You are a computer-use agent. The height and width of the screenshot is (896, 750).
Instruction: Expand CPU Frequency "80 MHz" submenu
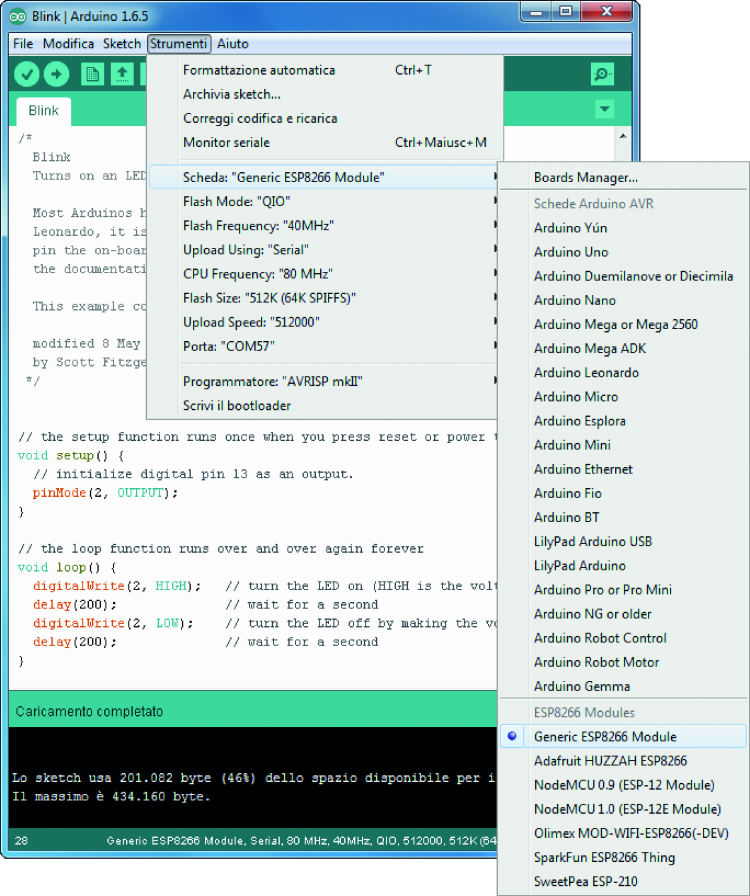click(324, 274)
